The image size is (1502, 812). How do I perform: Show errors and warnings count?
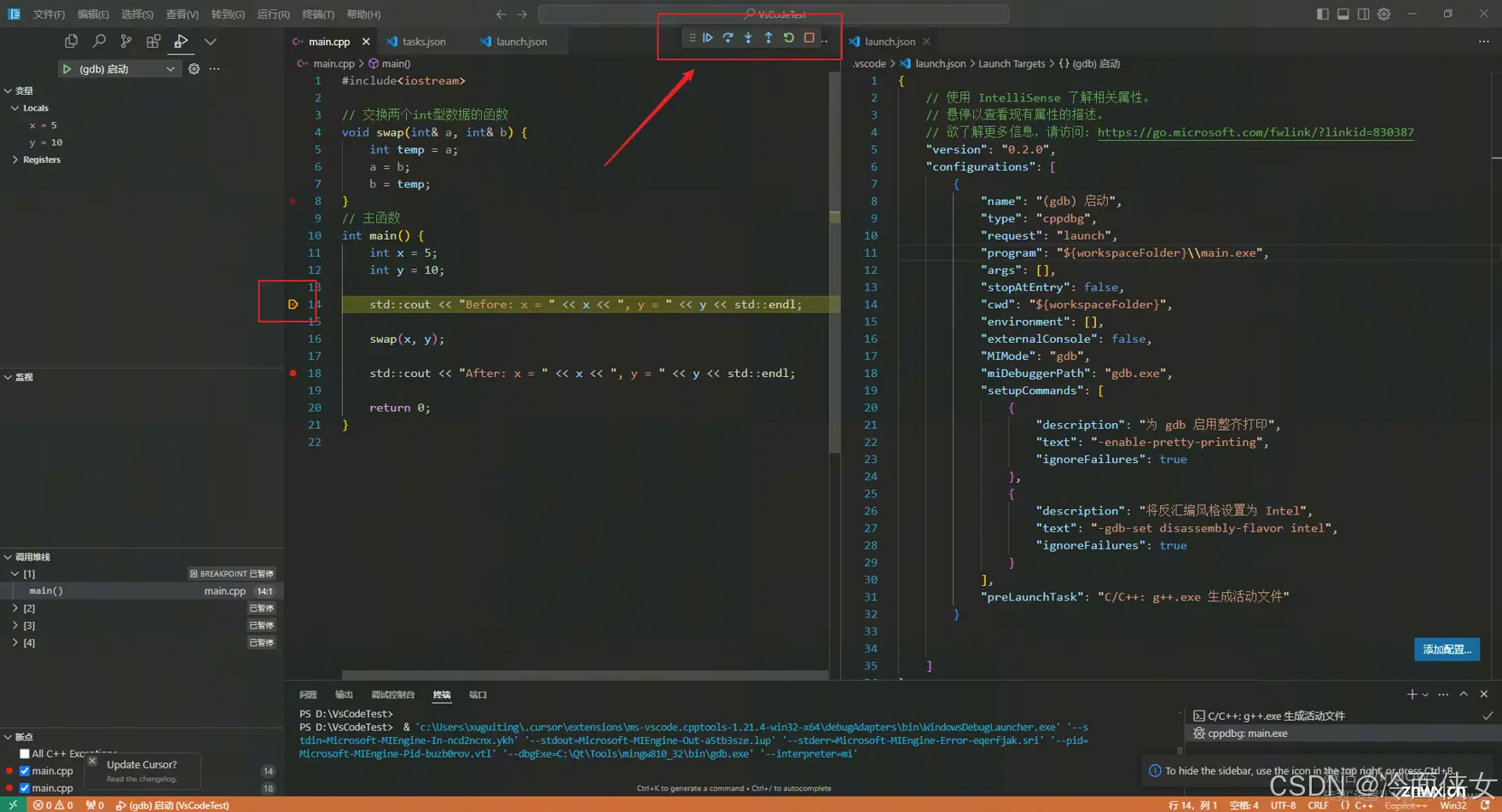click(x=53, y=804)
